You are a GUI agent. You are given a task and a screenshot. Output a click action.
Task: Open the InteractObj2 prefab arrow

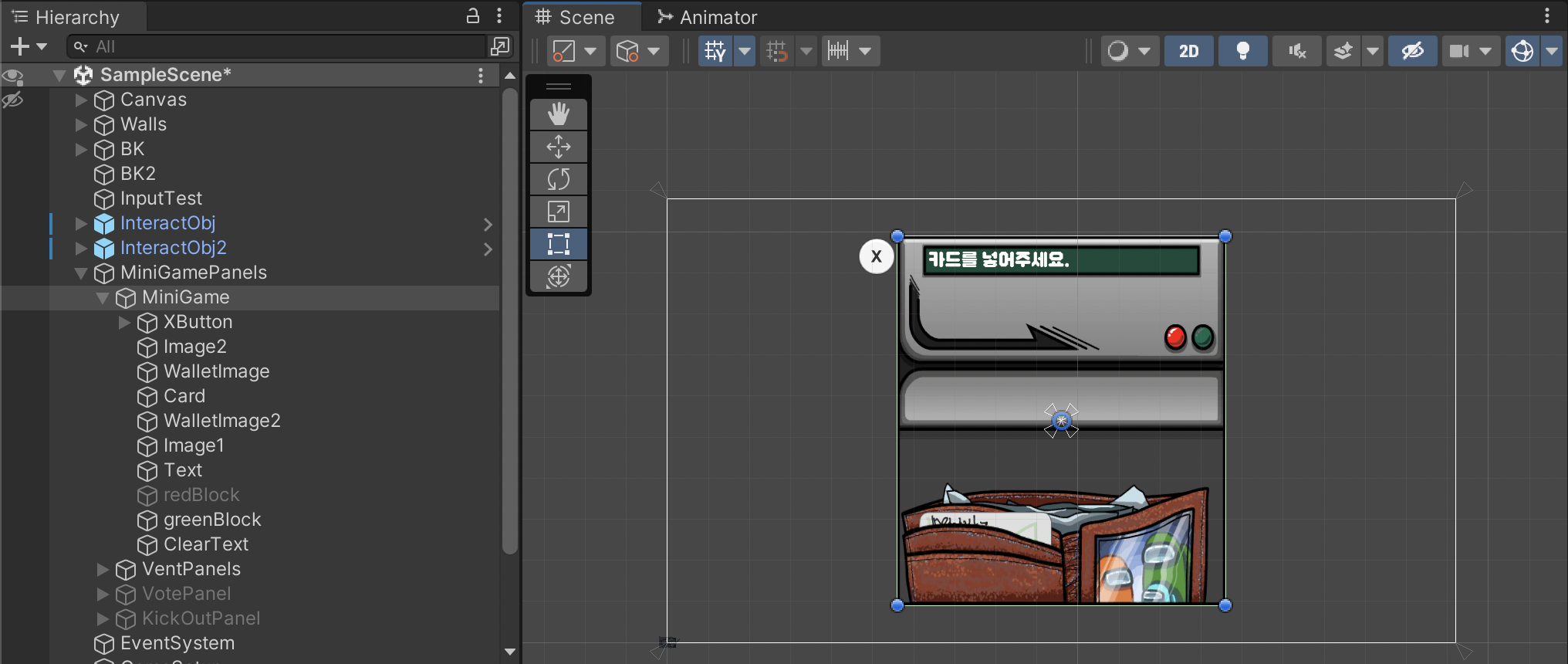pos(488,249)
